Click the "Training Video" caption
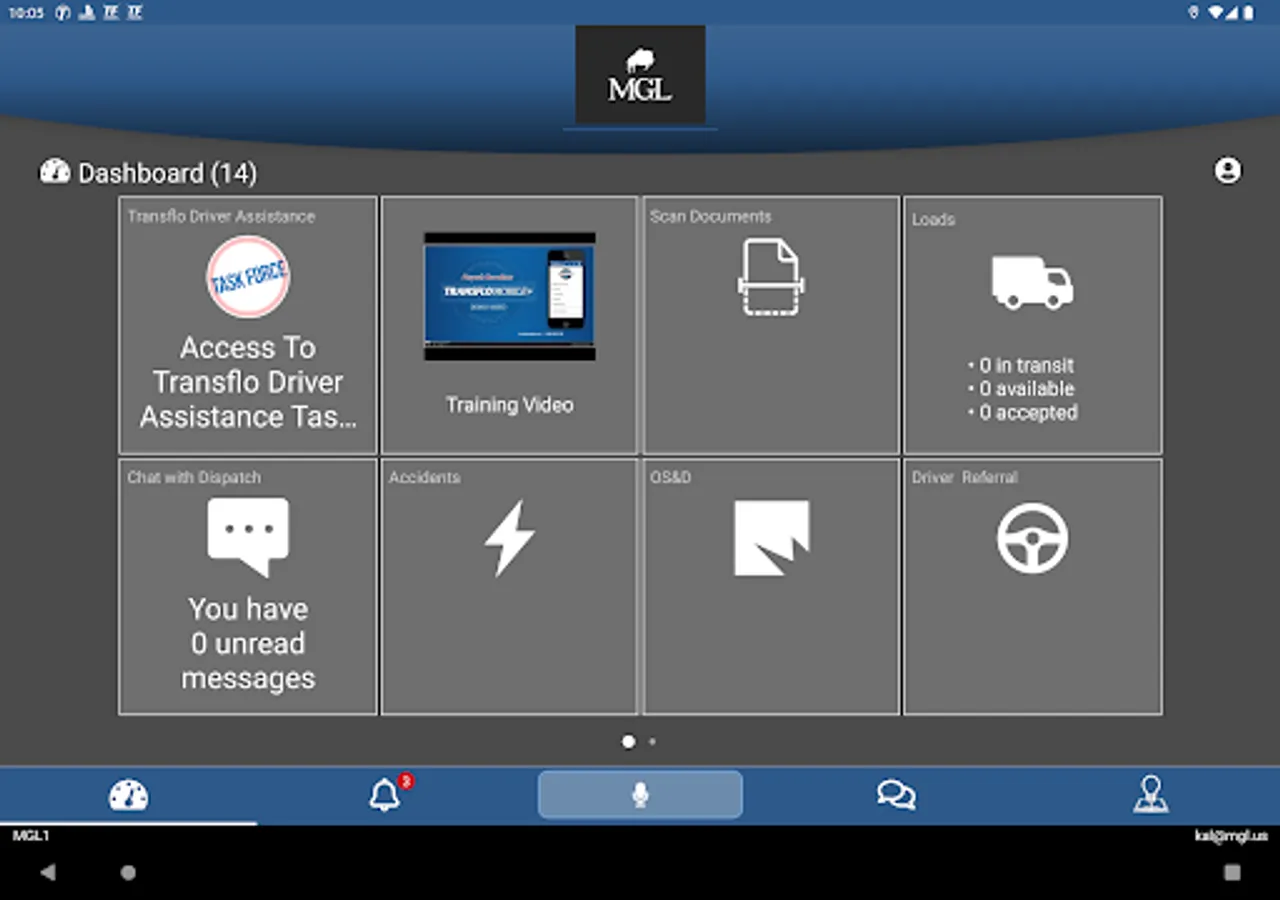The height and width of the screenshot is (900, 1280). 509,405
